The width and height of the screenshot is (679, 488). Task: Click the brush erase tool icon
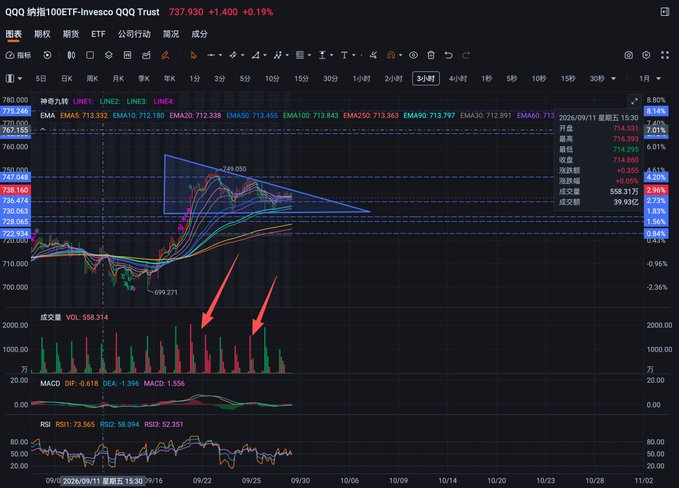pos(373,55)
